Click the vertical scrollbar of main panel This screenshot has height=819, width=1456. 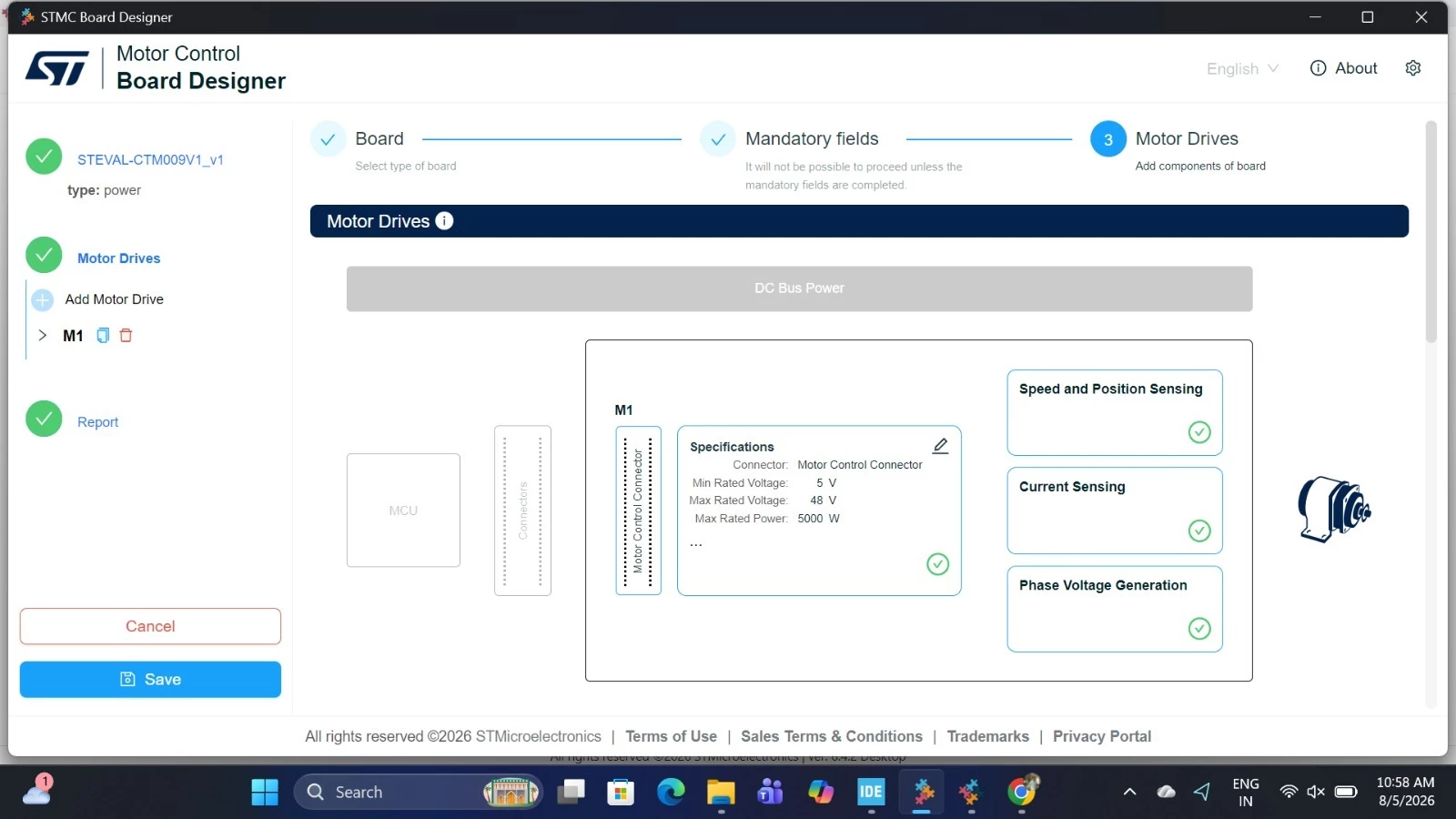tap(1431, 232)
